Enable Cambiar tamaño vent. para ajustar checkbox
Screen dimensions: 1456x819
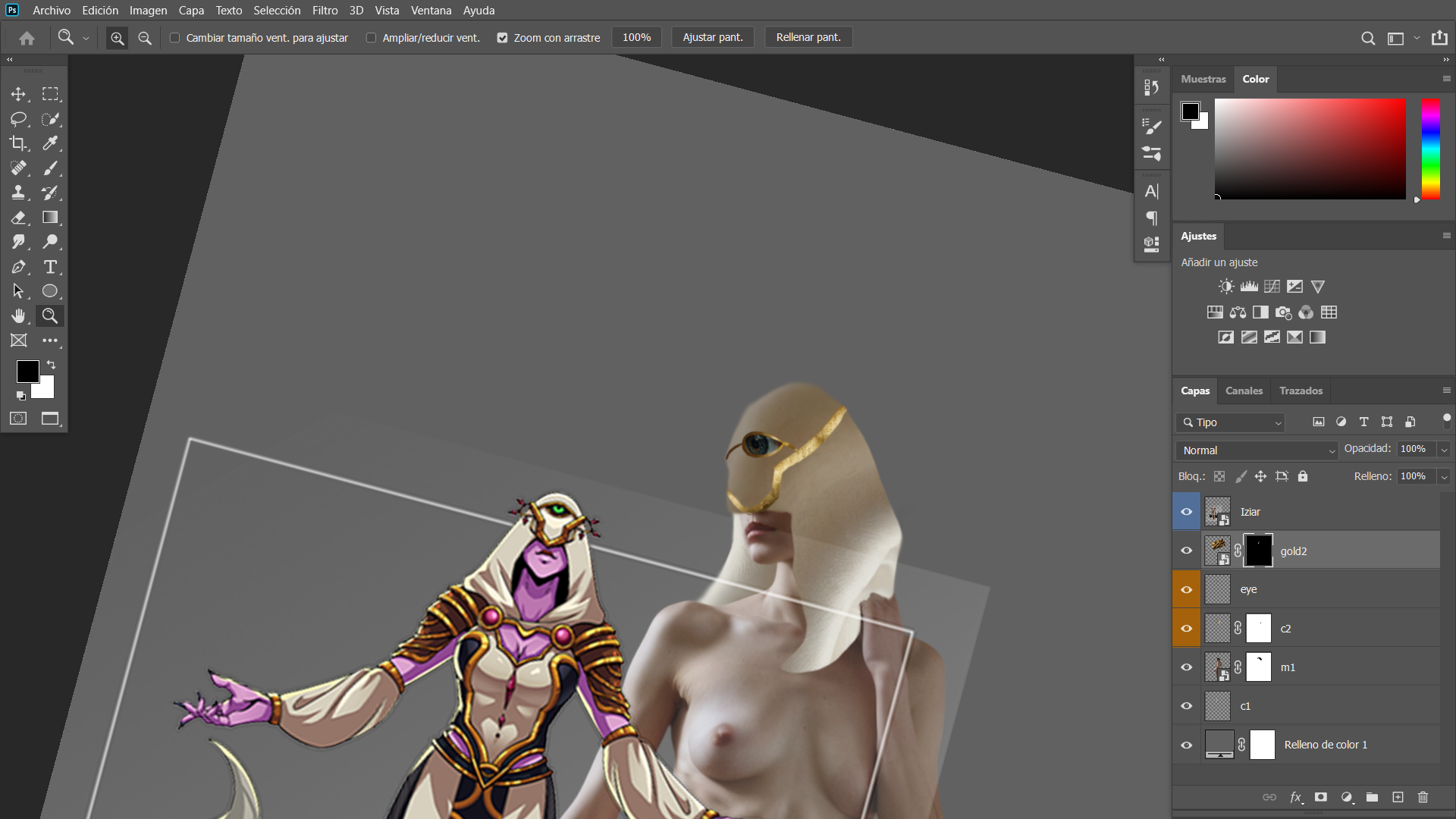point(174,38)
